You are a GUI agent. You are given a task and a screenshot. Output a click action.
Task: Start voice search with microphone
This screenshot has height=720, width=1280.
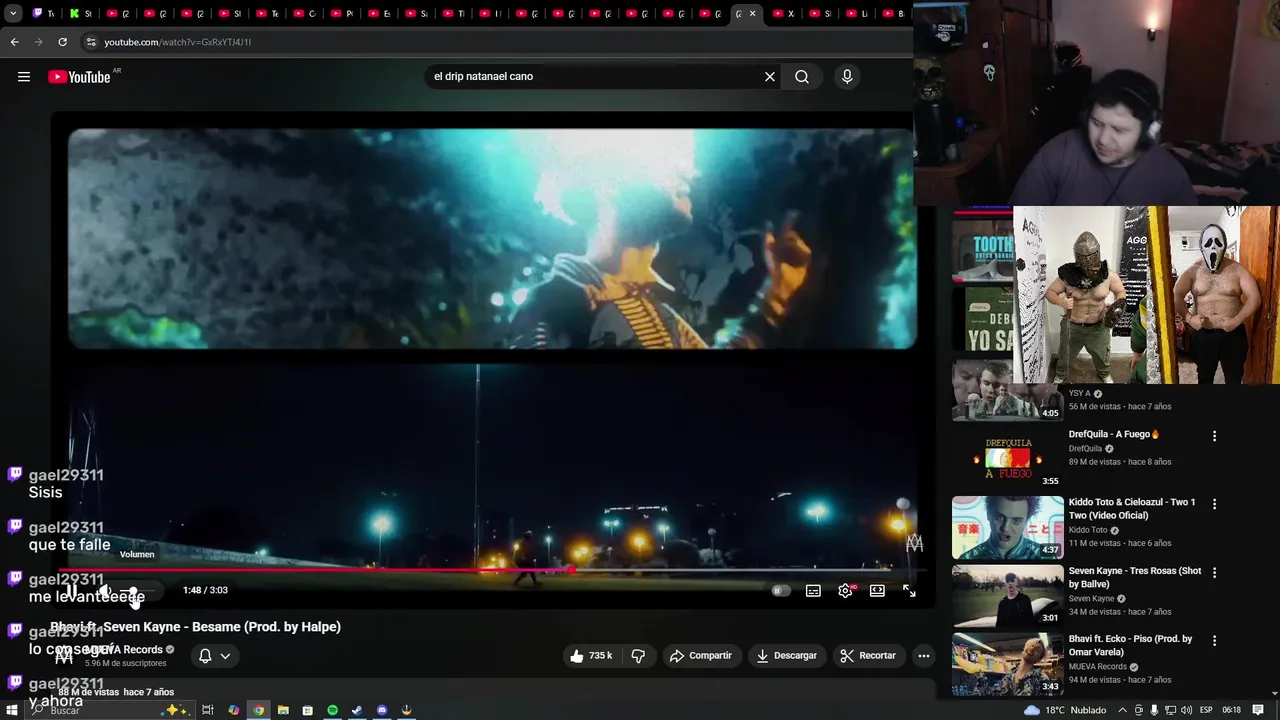(x=847, y=77)
